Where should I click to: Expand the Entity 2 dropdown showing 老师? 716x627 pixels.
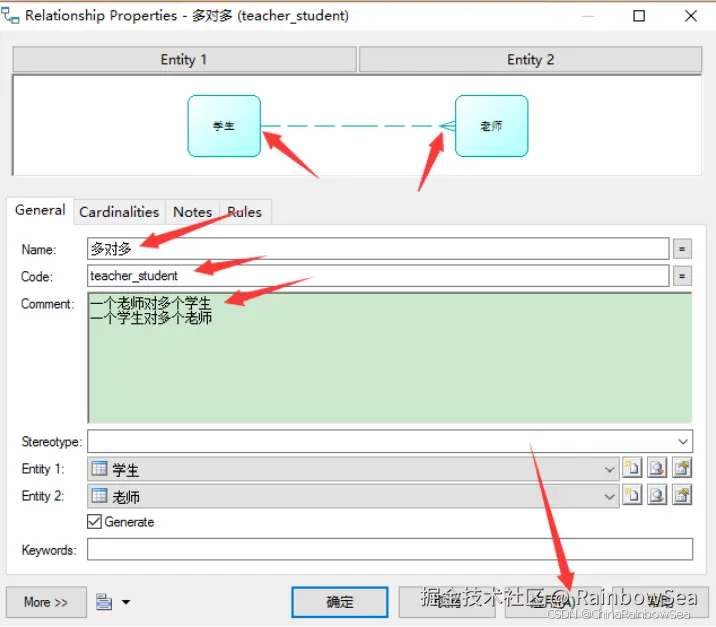609,496
